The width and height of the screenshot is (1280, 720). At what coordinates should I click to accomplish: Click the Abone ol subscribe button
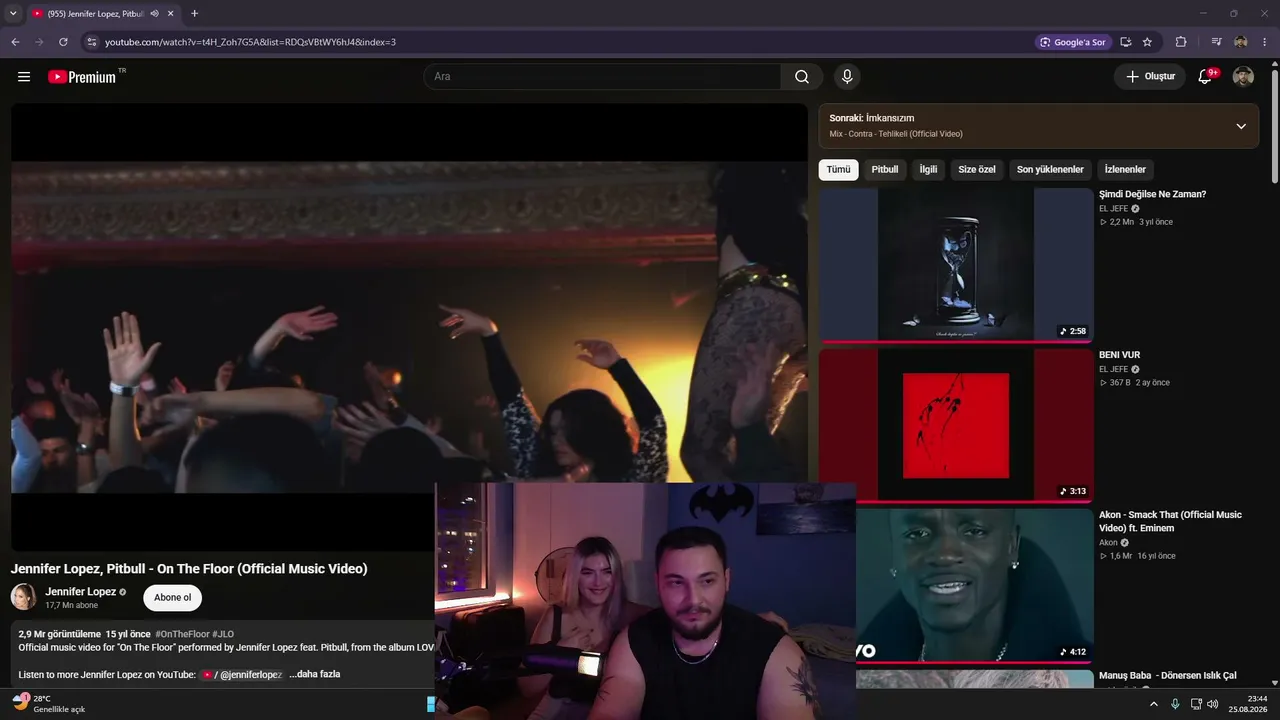coord(172,598)
